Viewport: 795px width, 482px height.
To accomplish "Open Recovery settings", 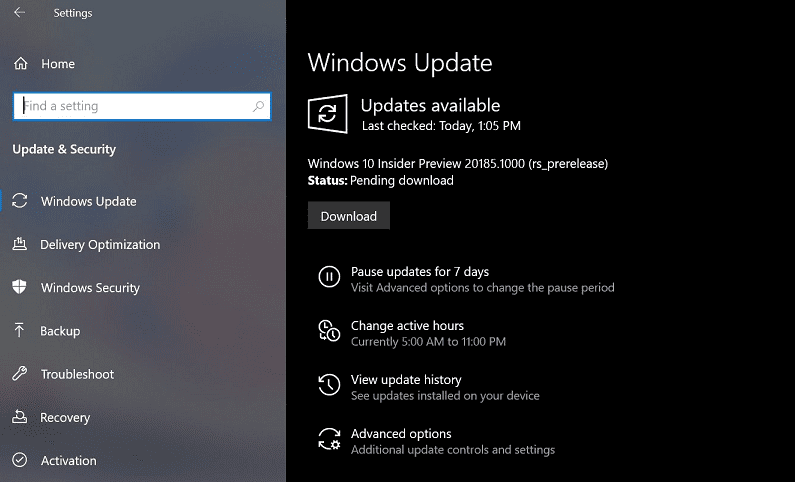I will click(x=65, y=418).
